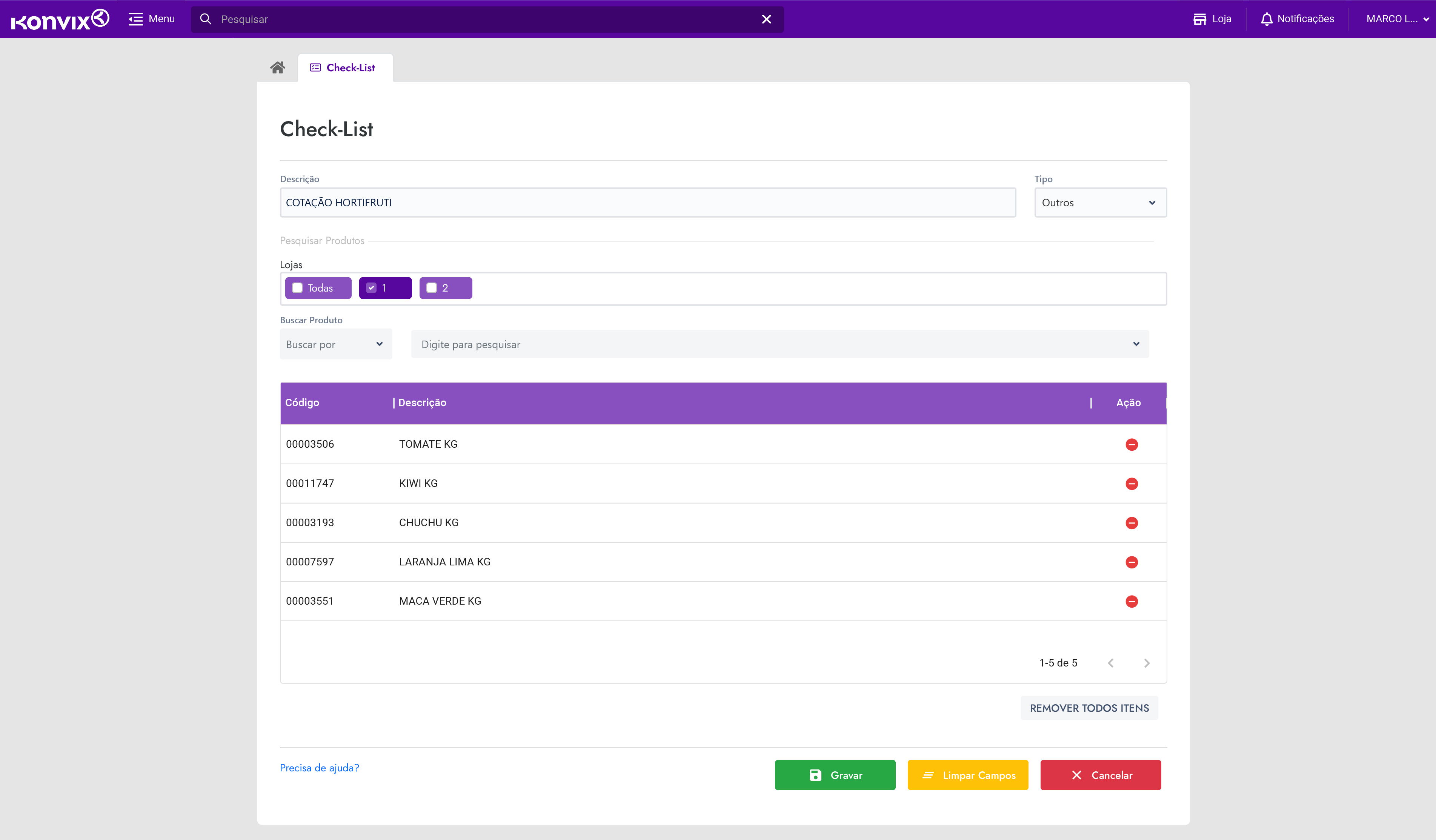The width and height of the screenshot is (1436, 840).
Task: Enable the store 2 checkbox
Action: tap(432, 288)
